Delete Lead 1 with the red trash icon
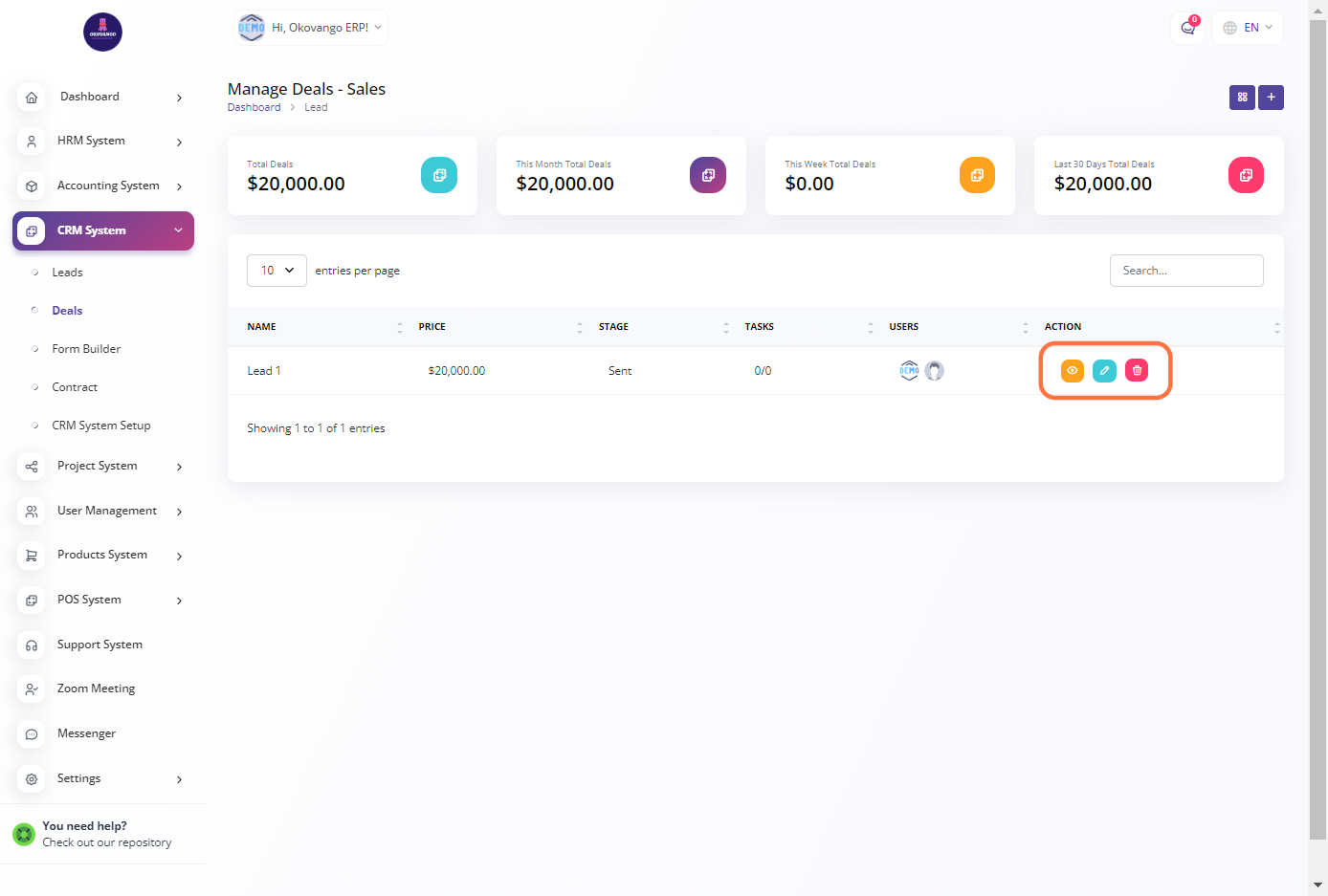The height and width of the screenshot is (896, 1328). (1137, 370)
